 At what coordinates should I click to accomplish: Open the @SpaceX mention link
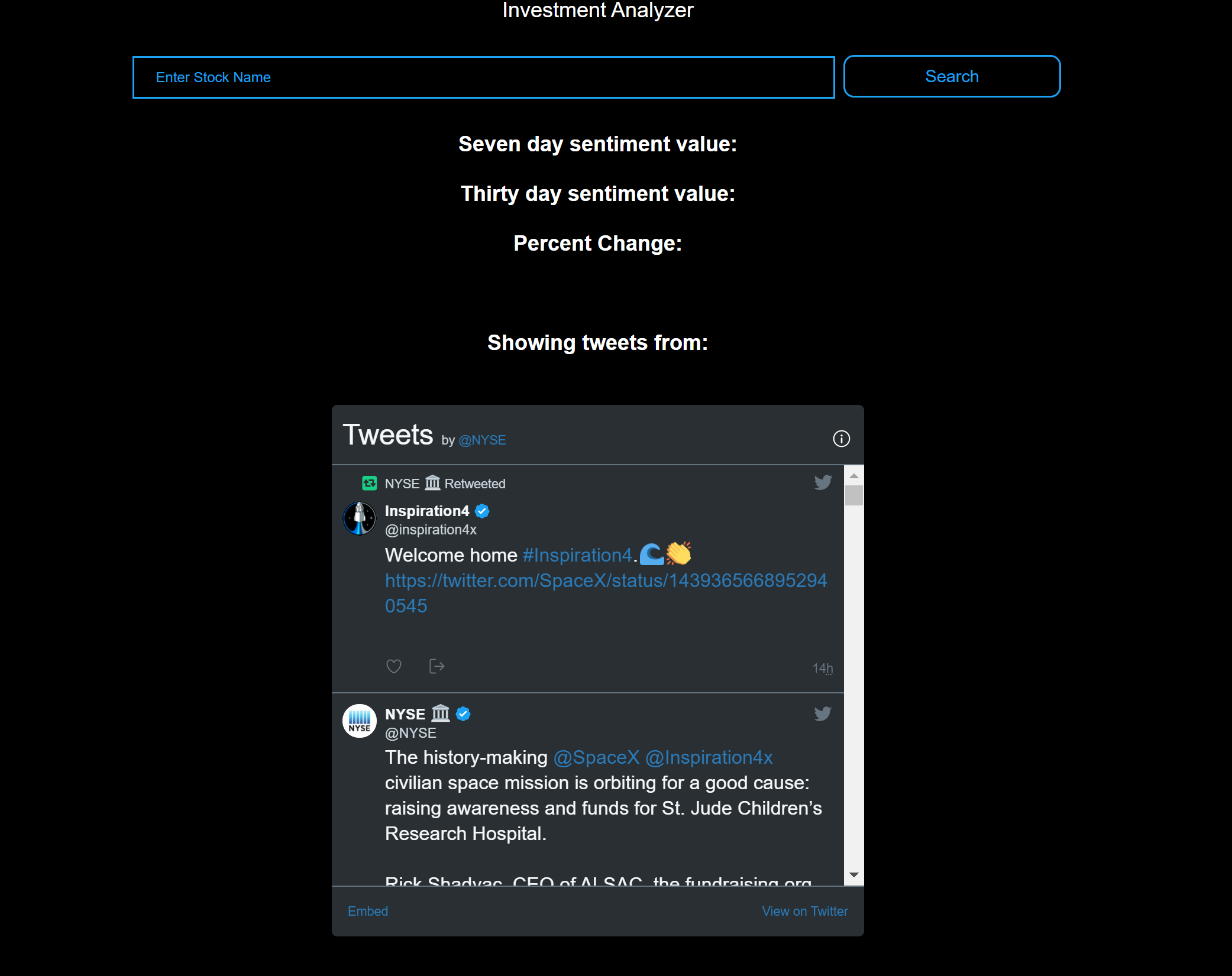[596, 757]
